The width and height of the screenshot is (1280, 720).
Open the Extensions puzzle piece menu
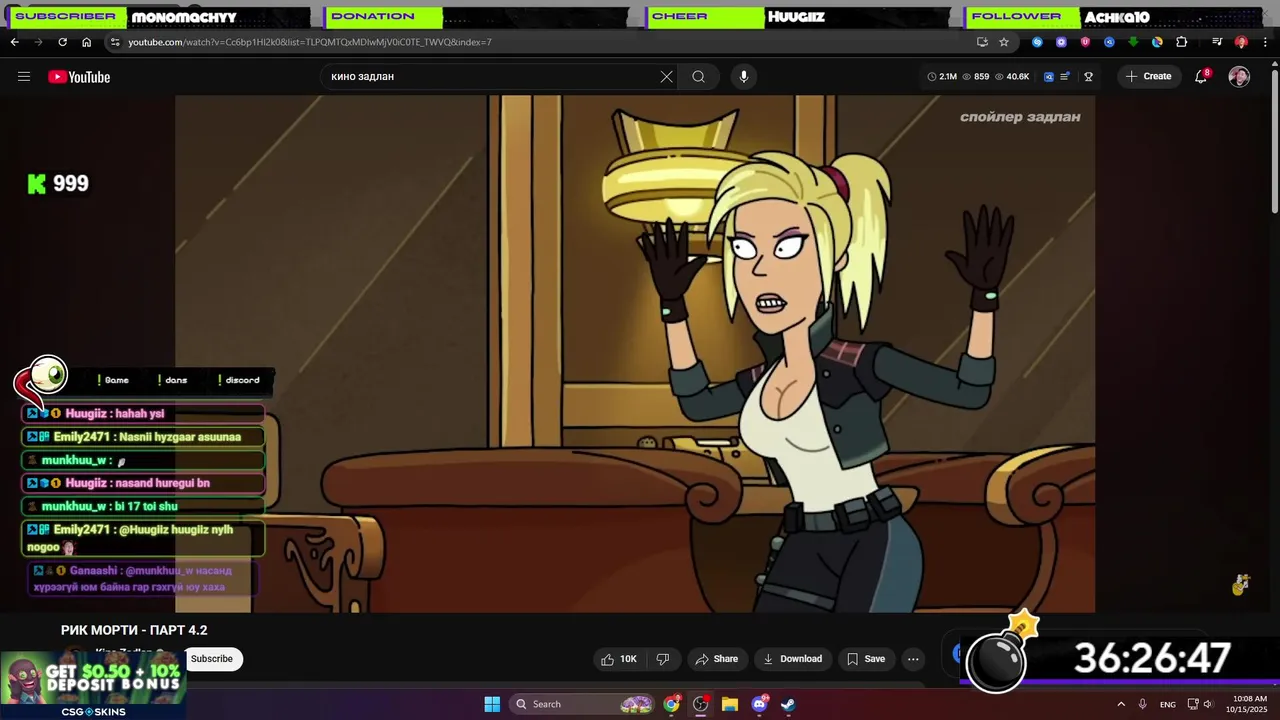1181,42
